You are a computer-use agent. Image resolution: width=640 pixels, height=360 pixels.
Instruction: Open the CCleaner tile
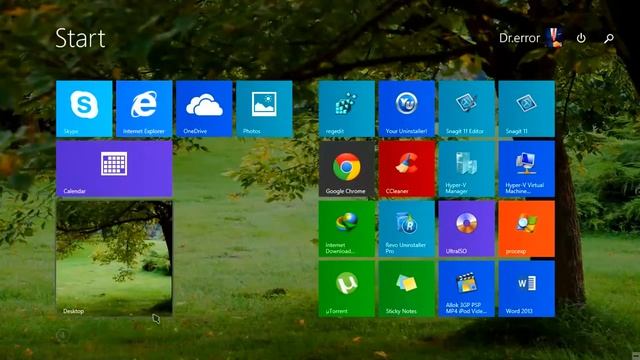[407, 169]
